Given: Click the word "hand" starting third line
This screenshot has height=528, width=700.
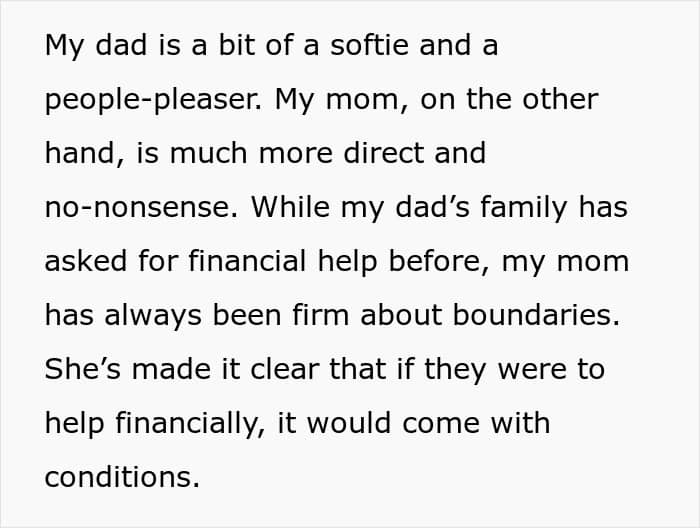Looking at the screenshot, I should pos(80,153).
